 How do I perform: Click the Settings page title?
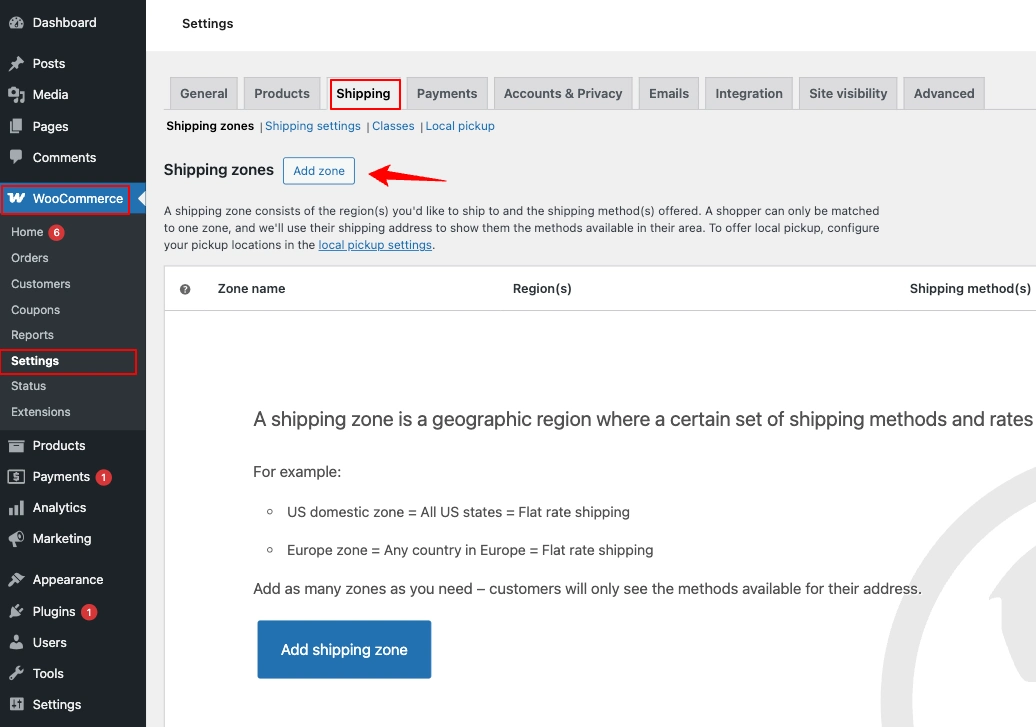(x=207, y=24)
